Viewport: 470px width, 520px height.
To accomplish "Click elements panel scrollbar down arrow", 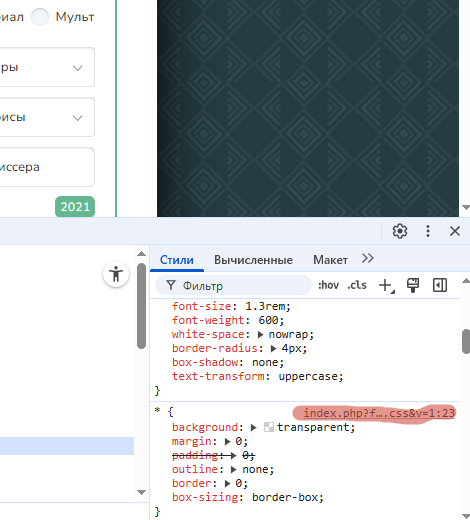I will tap(141, 492).
